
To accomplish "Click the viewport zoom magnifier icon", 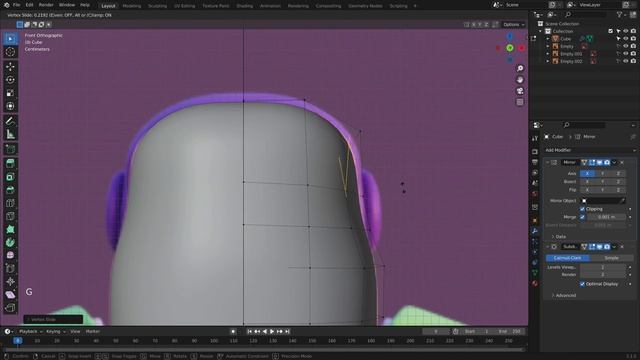I will (520, 68).
